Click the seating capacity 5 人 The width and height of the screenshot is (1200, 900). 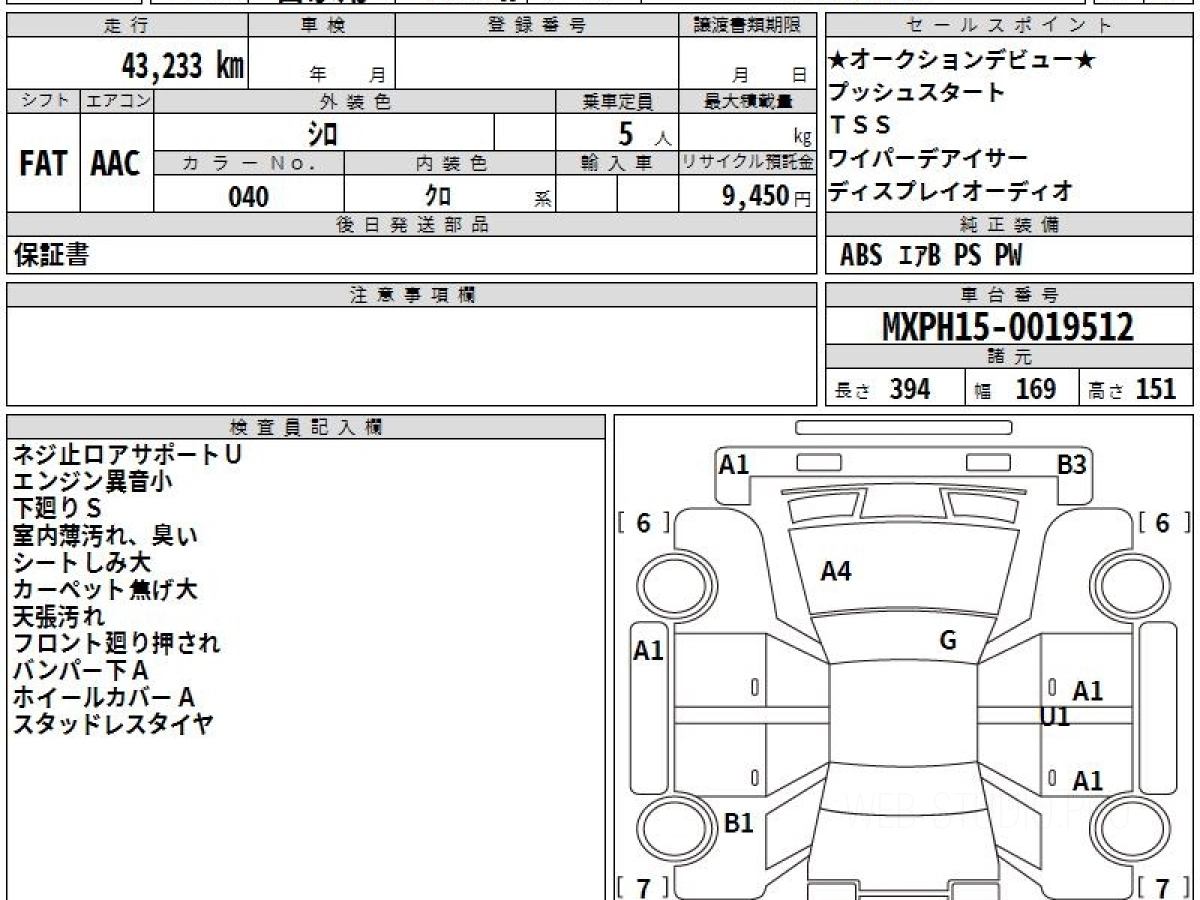click(644, 133)
